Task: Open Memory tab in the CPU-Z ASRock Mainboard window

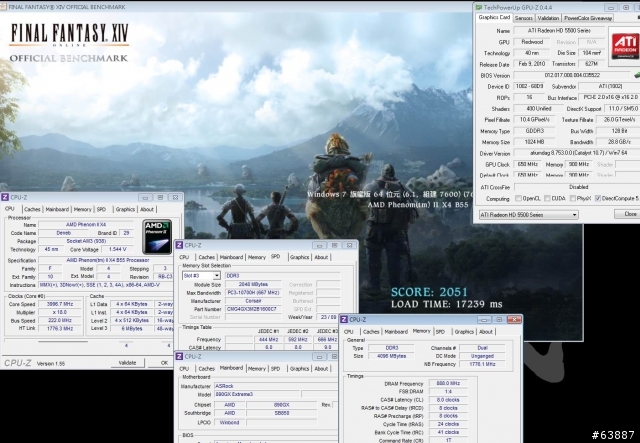Action: (x=257, y=368)
